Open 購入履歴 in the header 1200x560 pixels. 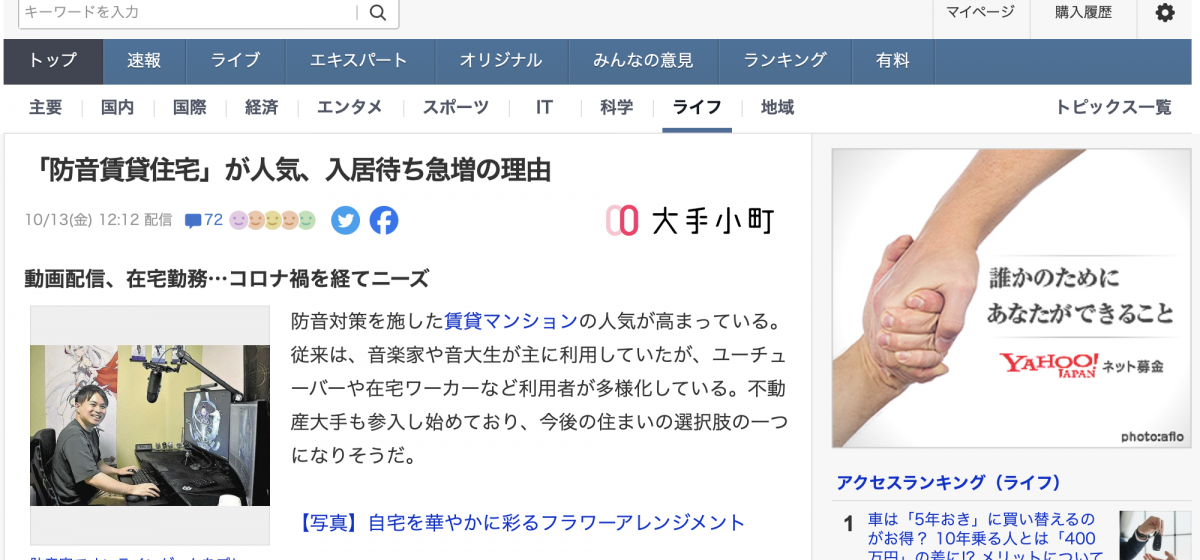click(x=1083, y=12)
